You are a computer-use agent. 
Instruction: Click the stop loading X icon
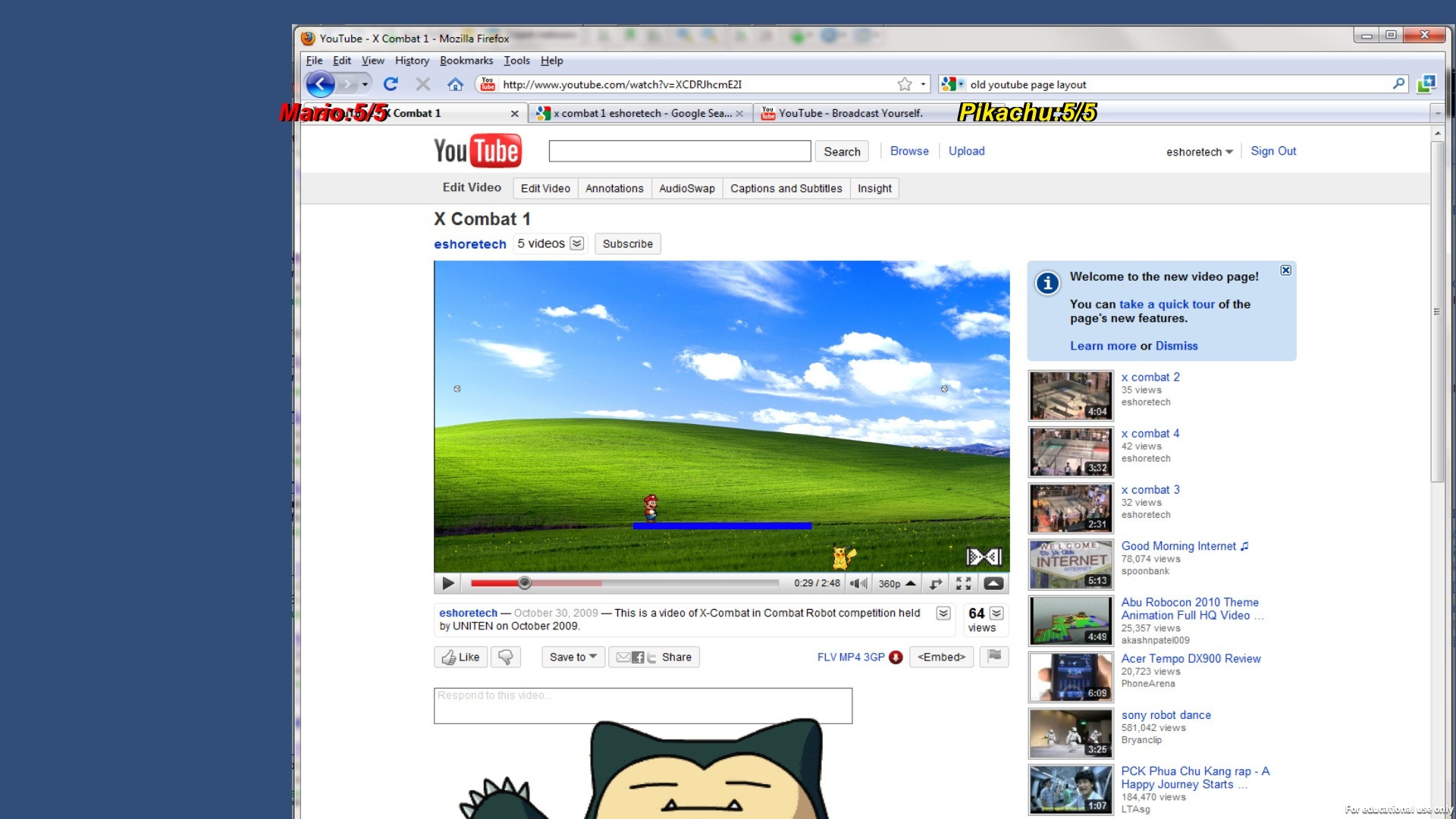(423, 84)
